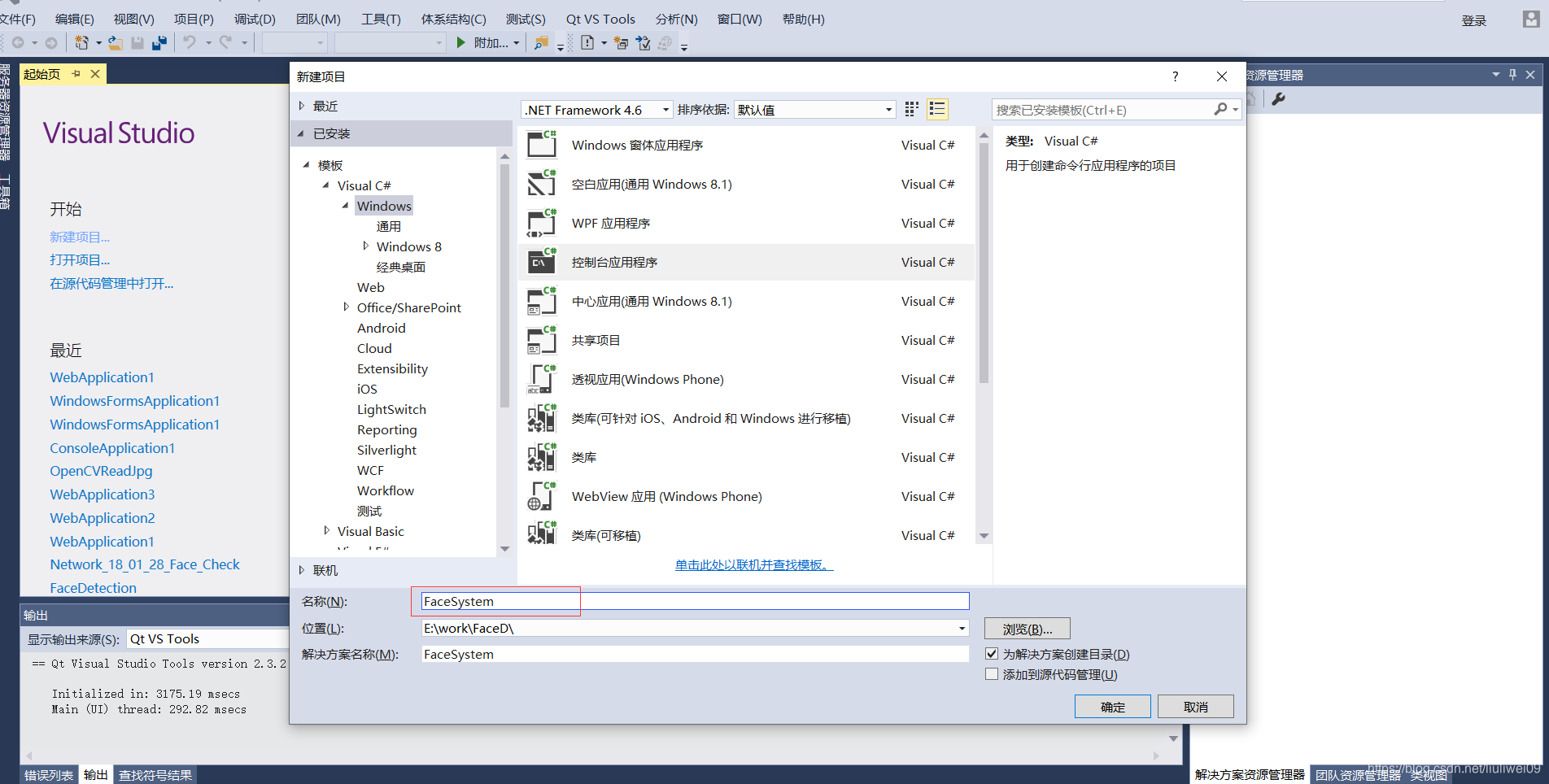The height and width of the screenshot is (784, 1549).
Task: Open the 工具(T) menu
Action: click(x=381, y=19)
